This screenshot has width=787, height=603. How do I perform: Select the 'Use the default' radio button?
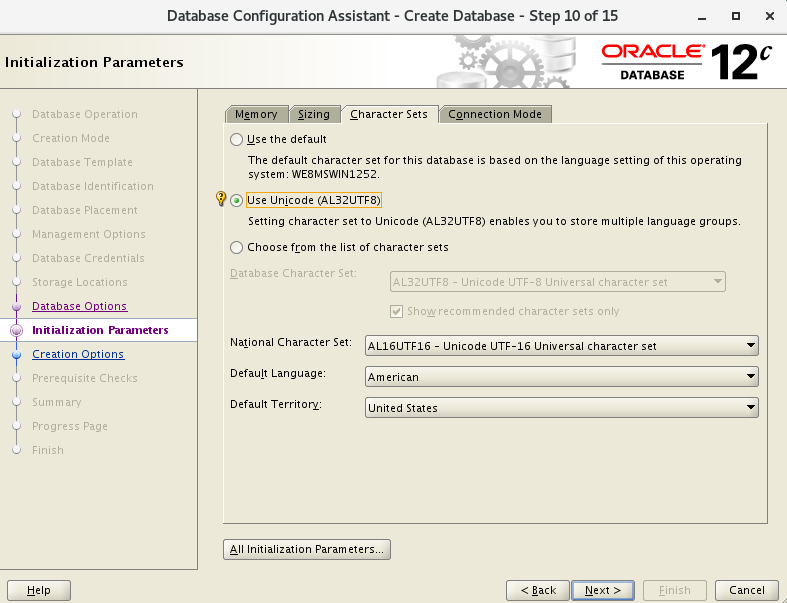click(x=237, y=139)
